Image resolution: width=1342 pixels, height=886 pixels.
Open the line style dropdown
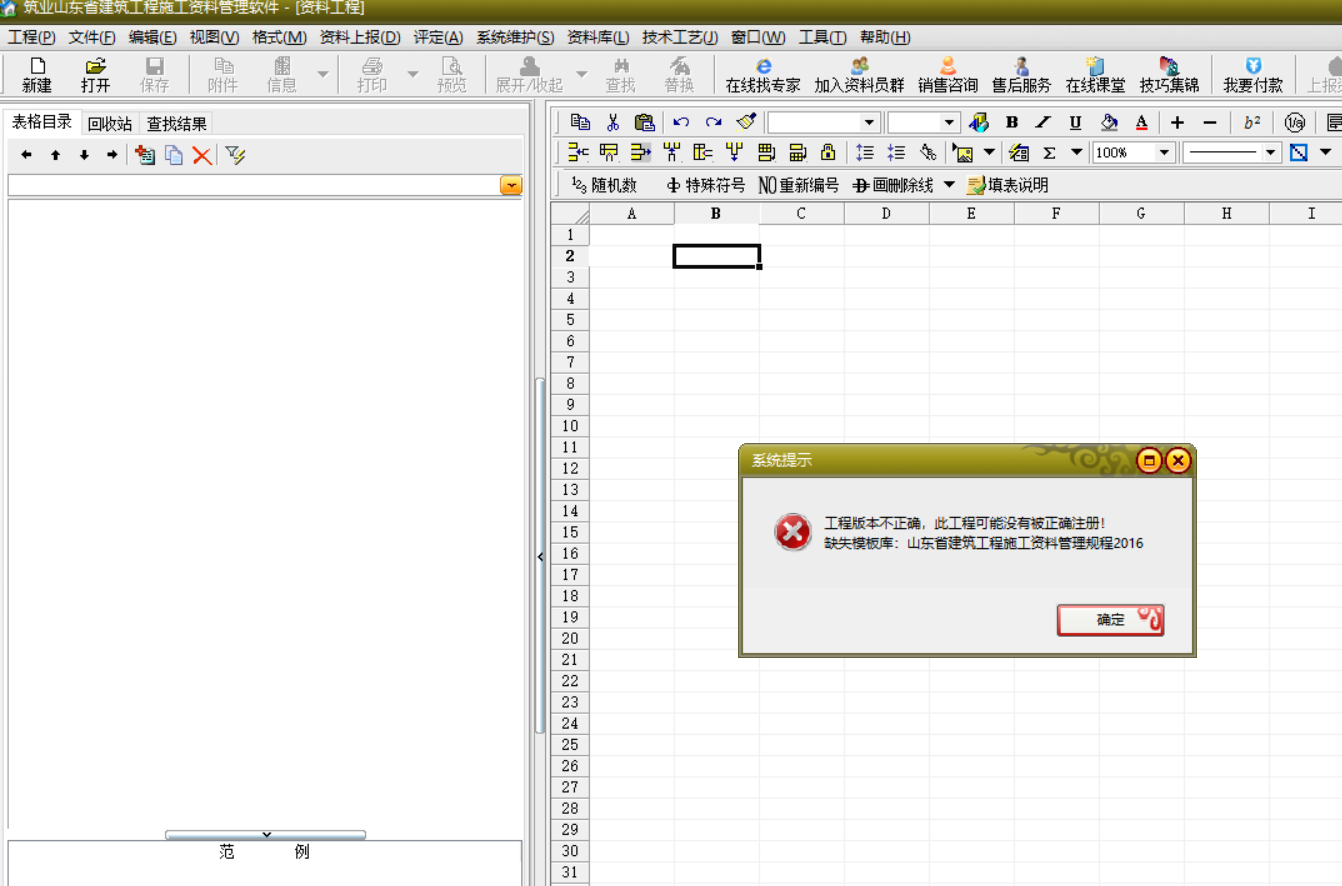[x=1271, y=153]
